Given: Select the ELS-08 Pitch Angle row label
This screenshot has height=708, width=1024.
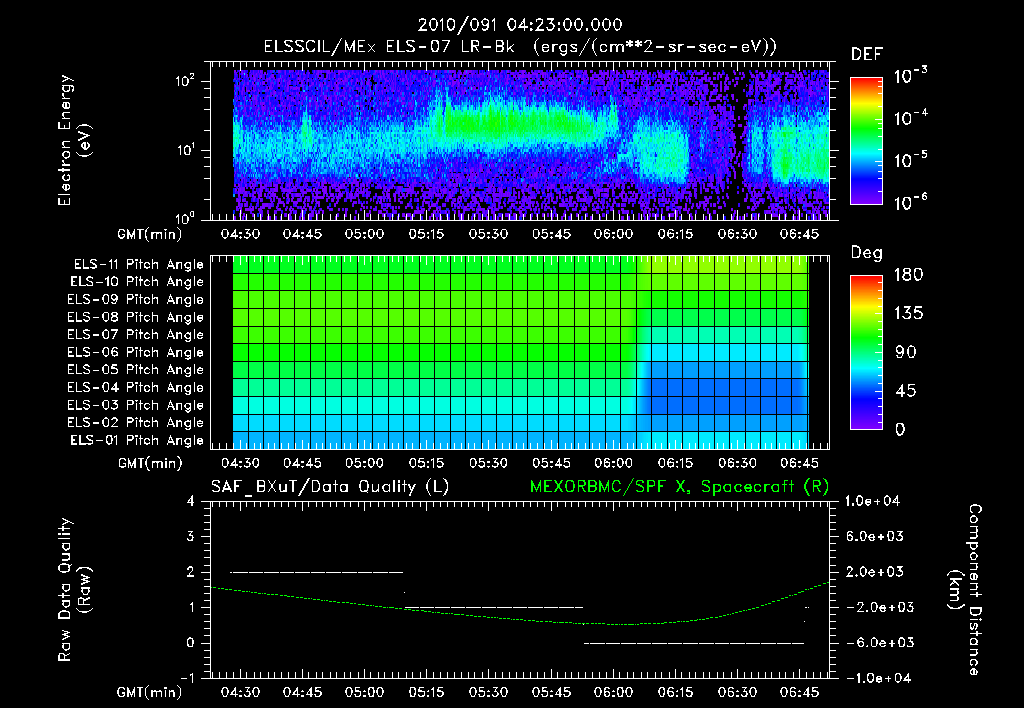Looking at the screenshot, I should pos(136,317).
